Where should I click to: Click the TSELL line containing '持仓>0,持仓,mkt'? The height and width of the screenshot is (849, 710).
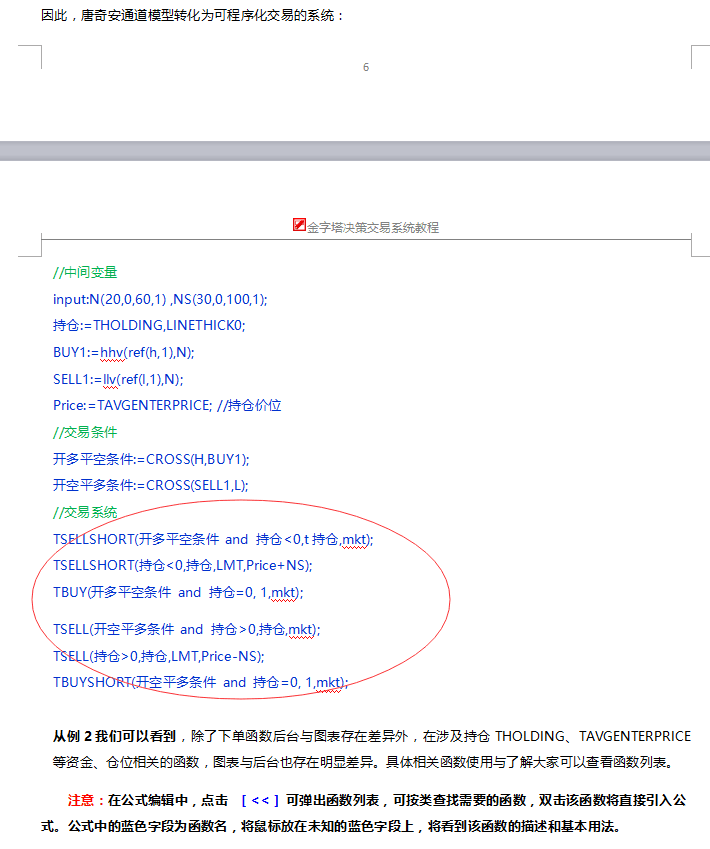point(187,629)
